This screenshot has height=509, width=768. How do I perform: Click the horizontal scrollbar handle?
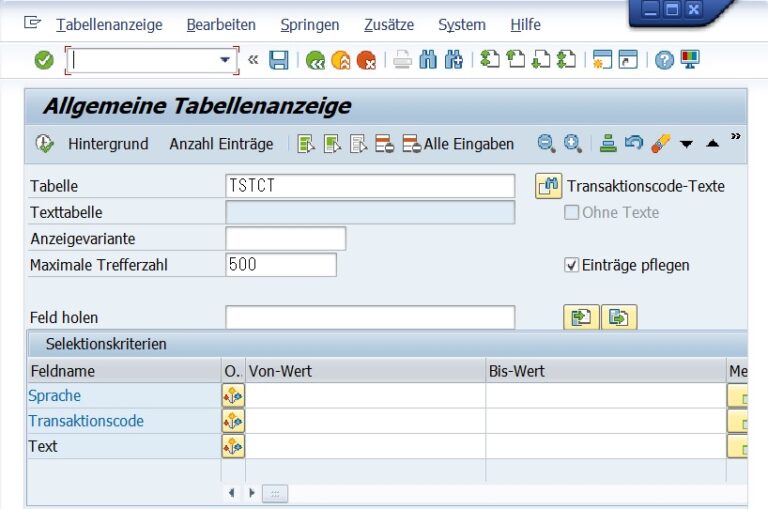click(275, 494)
